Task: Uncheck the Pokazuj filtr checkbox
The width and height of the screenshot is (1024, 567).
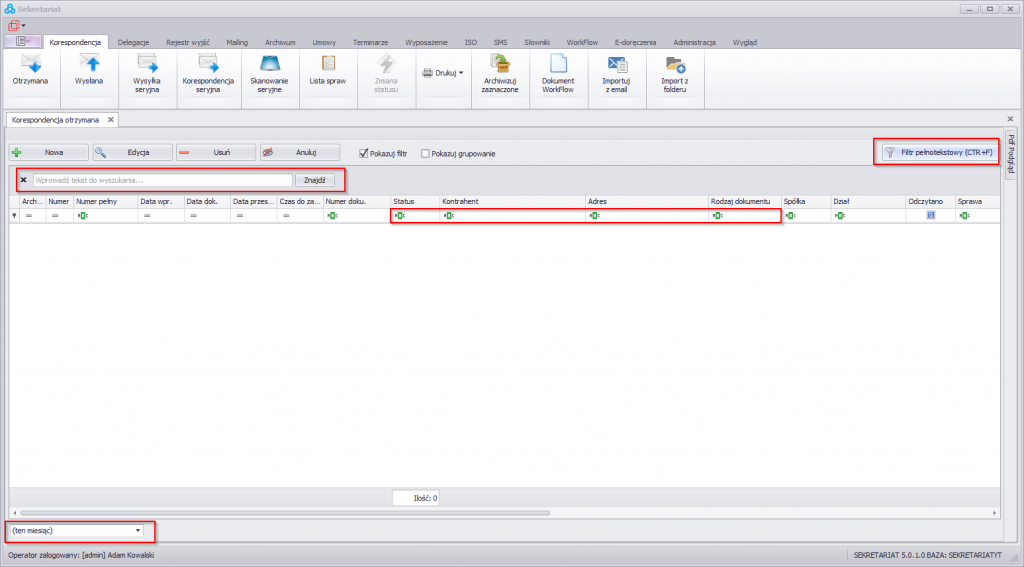Action: pos(364,153)
